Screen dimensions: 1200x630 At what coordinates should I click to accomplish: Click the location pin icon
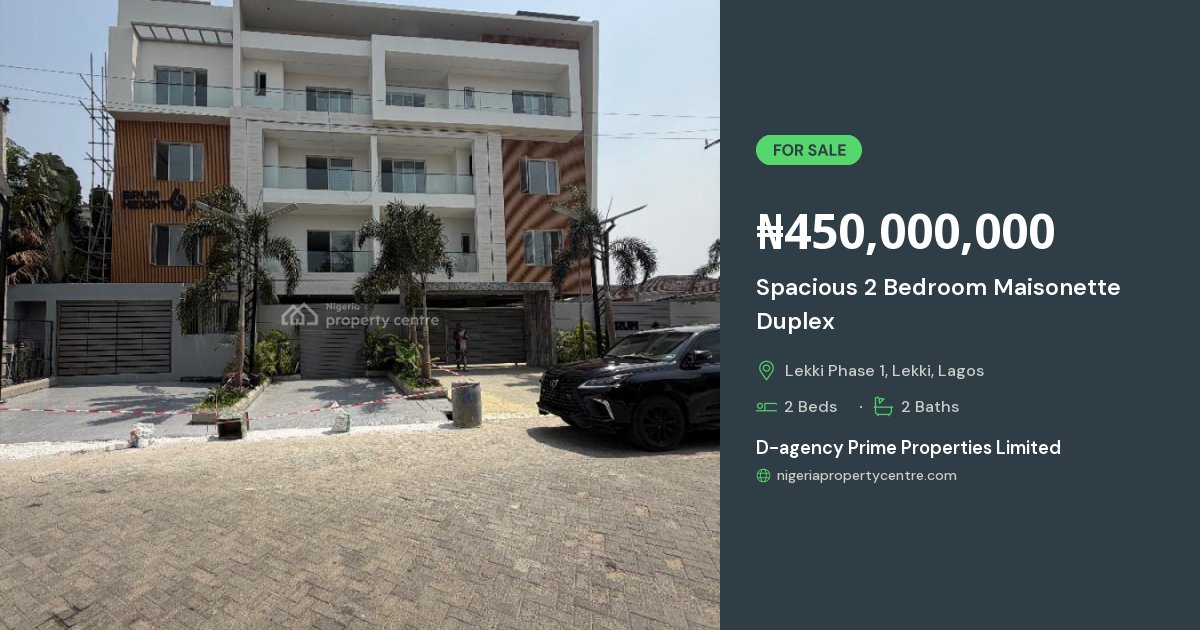766,371
